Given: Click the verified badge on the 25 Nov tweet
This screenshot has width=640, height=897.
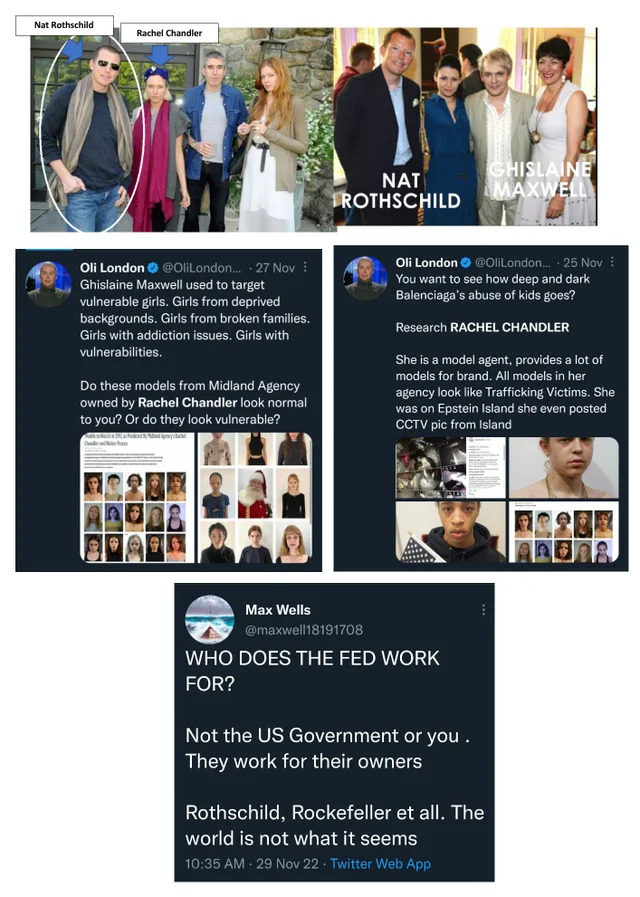Looking at the screenshot, I should 466,263.
